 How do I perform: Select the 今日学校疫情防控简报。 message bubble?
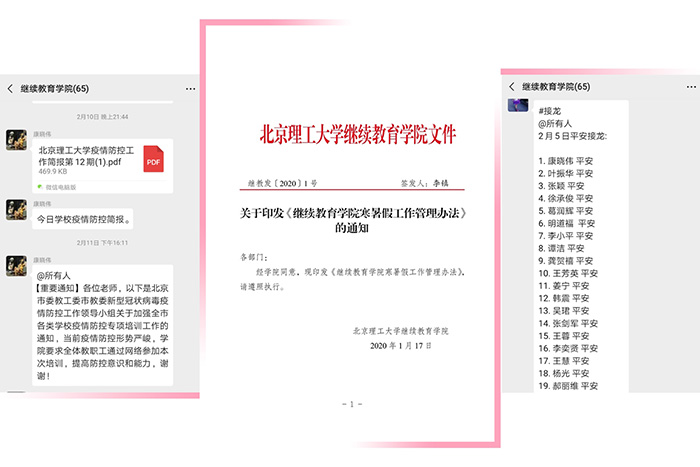tap(83, 219)
